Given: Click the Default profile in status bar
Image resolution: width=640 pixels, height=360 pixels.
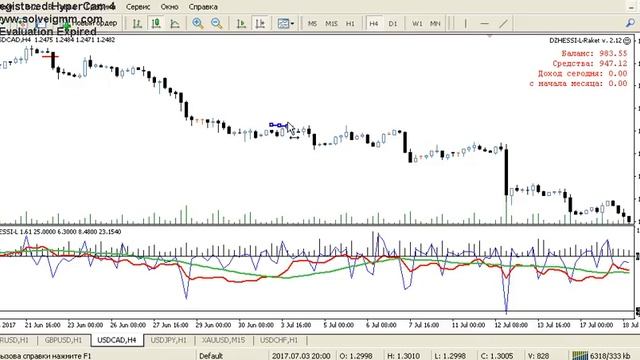Looking at the screenshot, I should (x=211, y=356).
